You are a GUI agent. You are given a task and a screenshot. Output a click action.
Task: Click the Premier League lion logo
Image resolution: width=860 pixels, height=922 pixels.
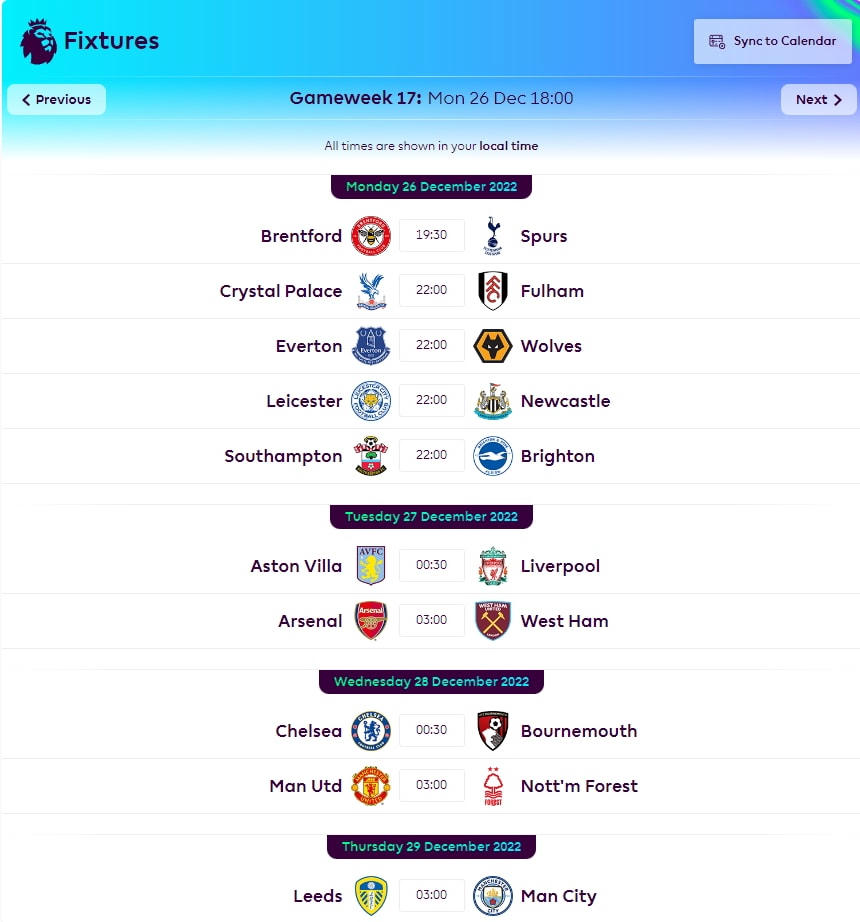click(38, 41)
